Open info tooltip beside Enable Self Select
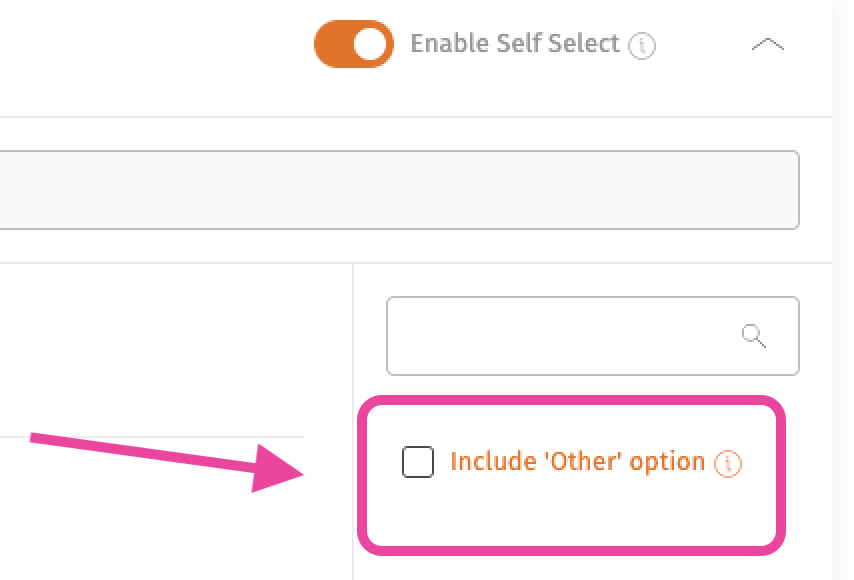The width and height of the screenshot is (854, 580). point(642,45)
